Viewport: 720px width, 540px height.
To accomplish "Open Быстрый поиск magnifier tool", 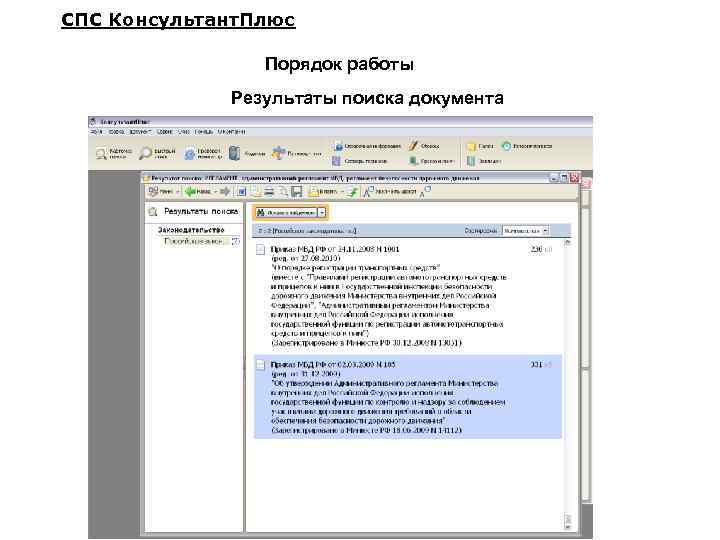I will click(157, 153).
